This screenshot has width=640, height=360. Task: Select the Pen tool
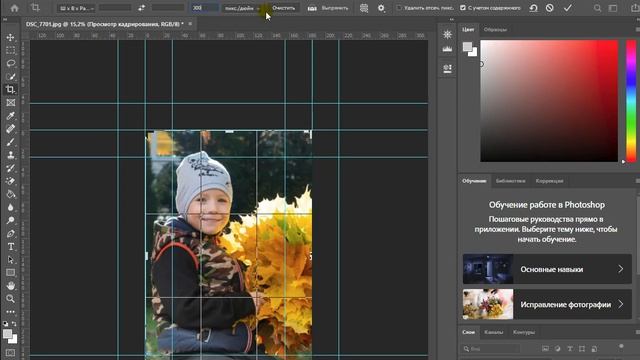(11, 233)
